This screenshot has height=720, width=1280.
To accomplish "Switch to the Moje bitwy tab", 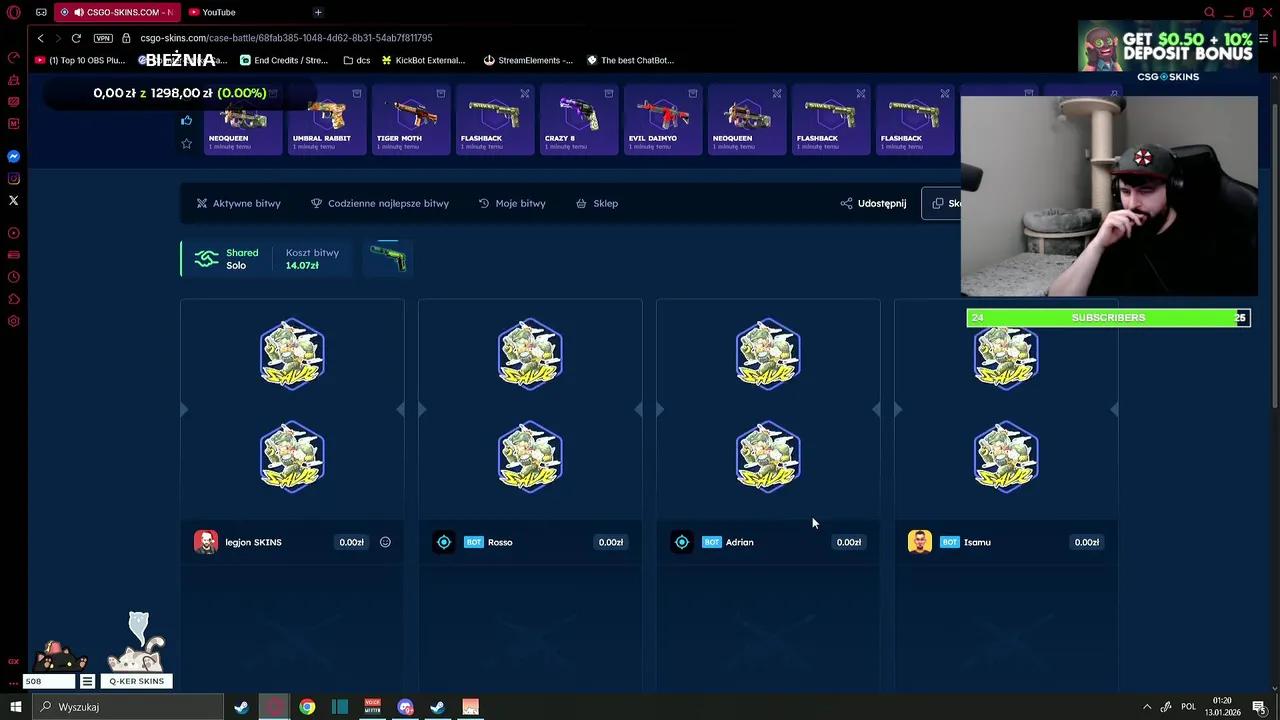I will (512, 203).
